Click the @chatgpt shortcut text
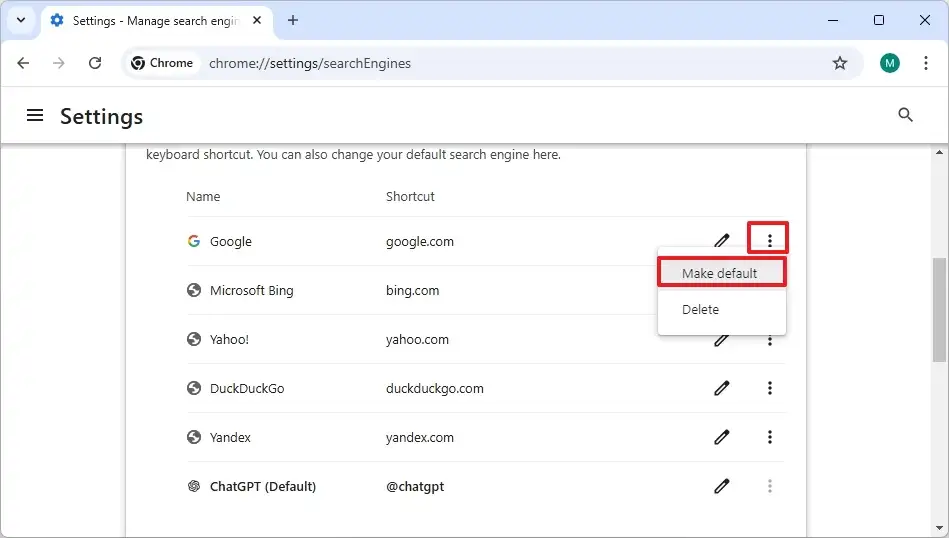Viewport: 949px width, 538px height. pos(415,487)
